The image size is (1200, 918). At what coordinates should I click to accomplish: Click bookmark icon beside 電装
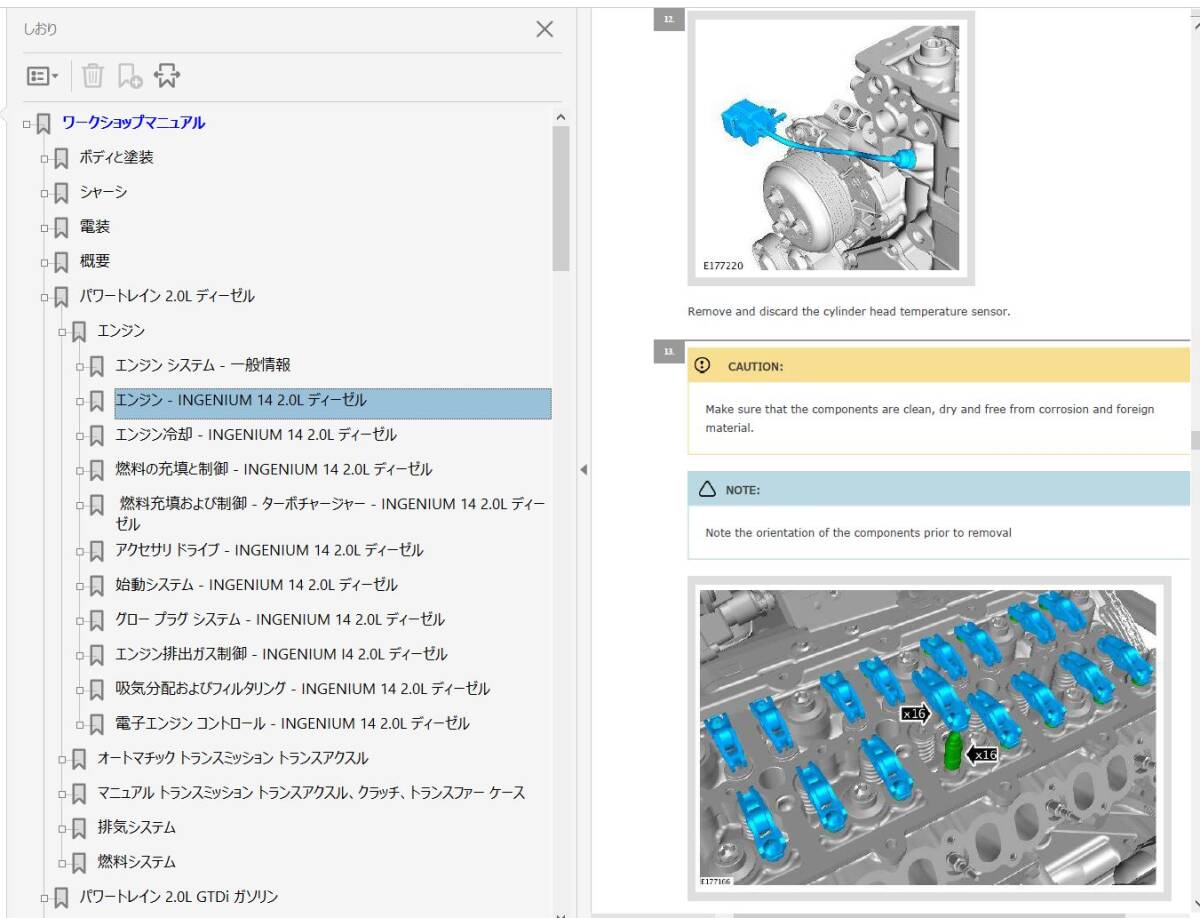tap(62, 227)
